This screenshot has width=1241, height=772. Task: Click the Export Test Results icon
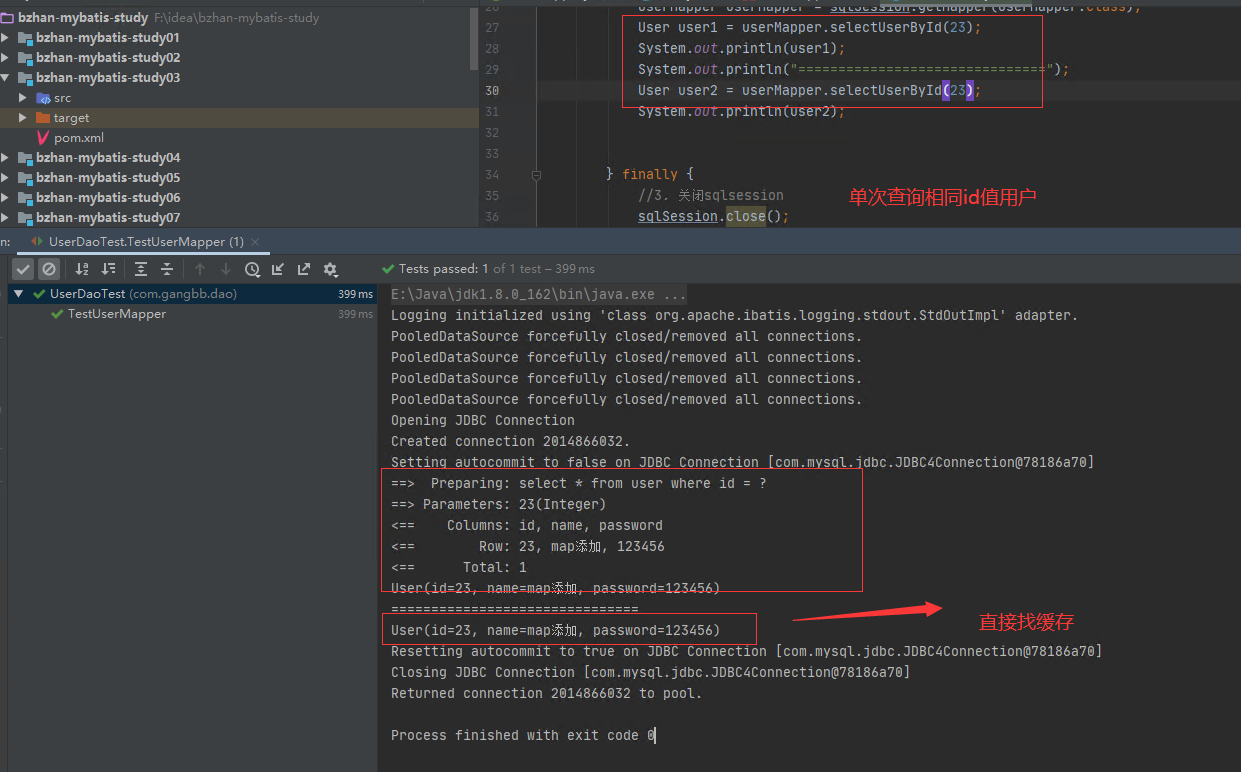304,269
